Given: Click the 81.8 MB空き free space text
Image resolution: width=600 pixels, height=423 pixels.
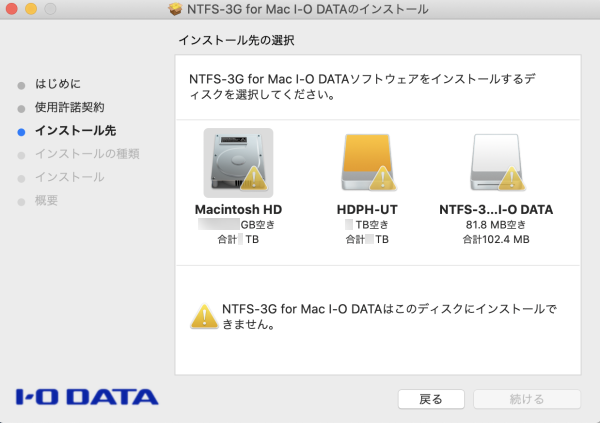Looking at the screenshot, I should (x=496, y=225).
